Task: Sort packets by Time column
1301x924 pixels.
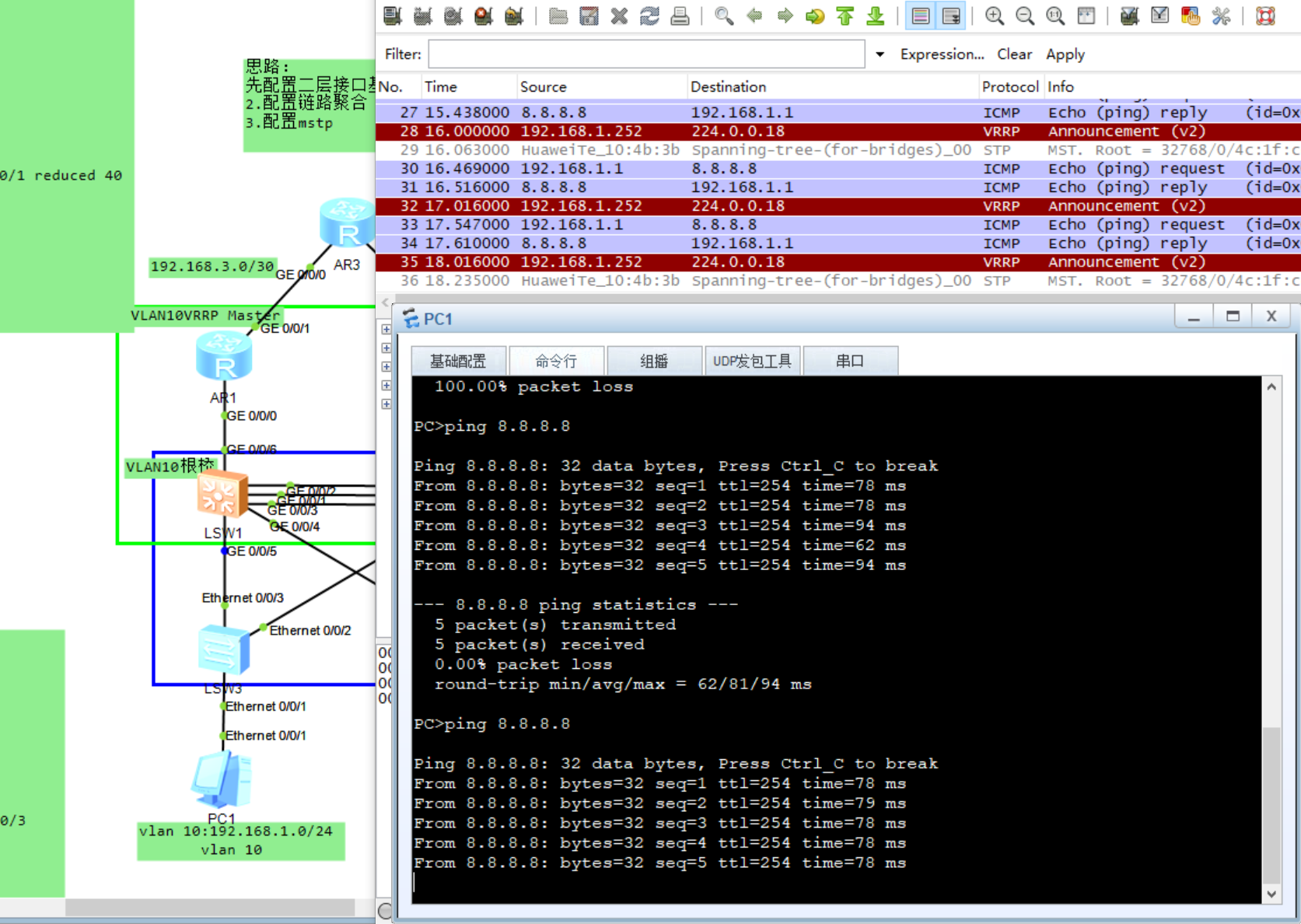Action: pos(468,86)
